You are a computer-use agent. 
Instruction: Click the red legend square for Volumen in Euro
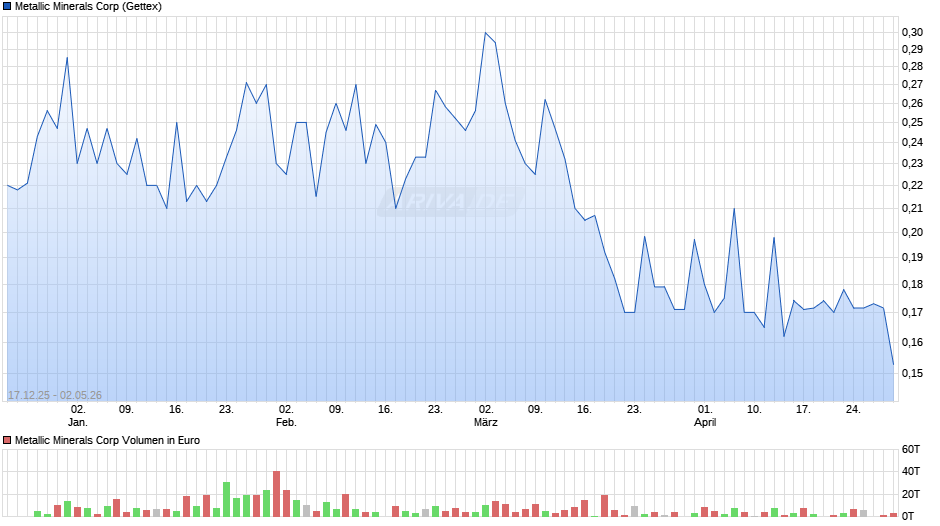(7, 440)
